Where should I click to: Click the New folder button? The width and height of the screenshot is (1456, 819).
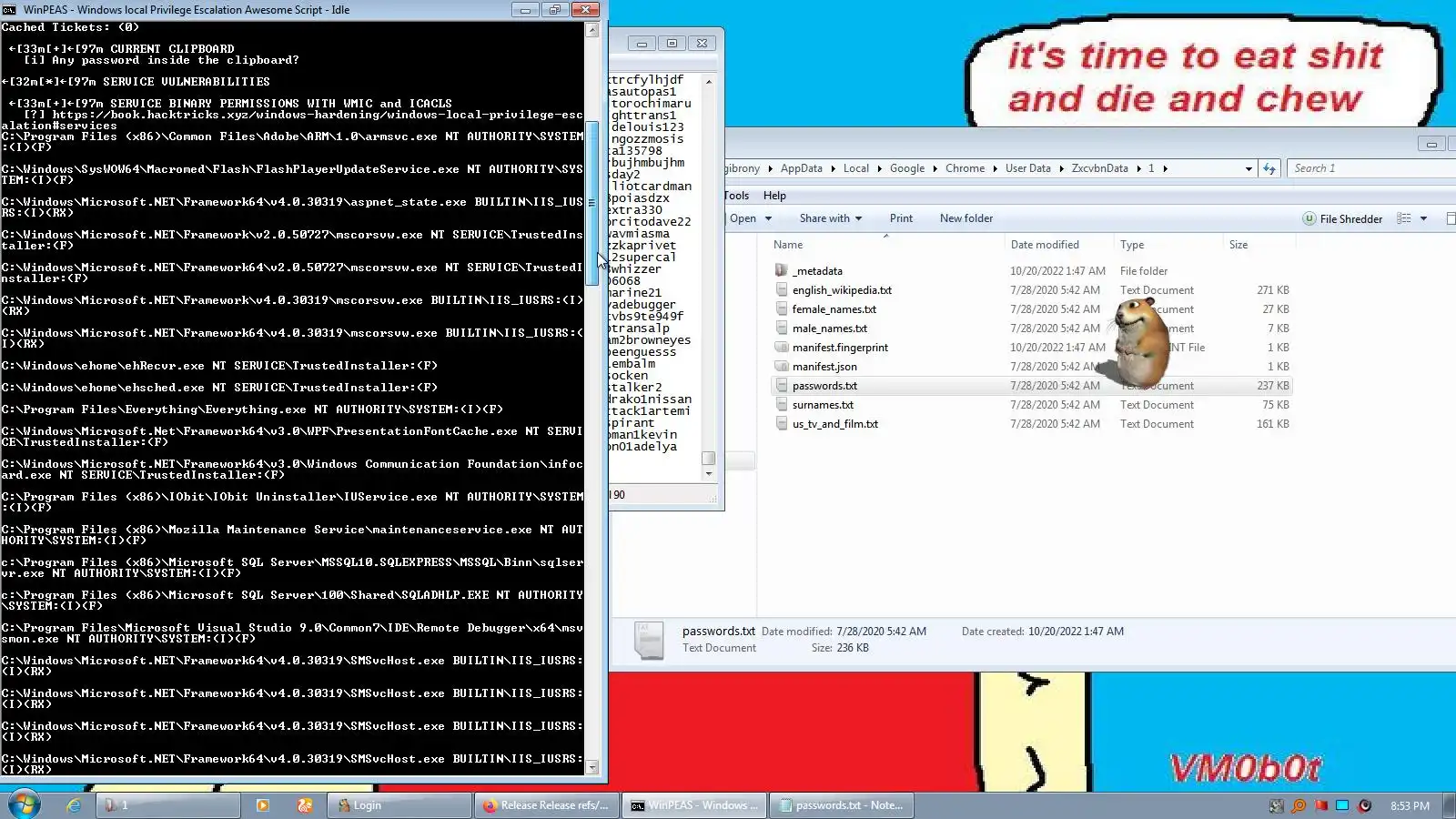[x=966, y=218]
